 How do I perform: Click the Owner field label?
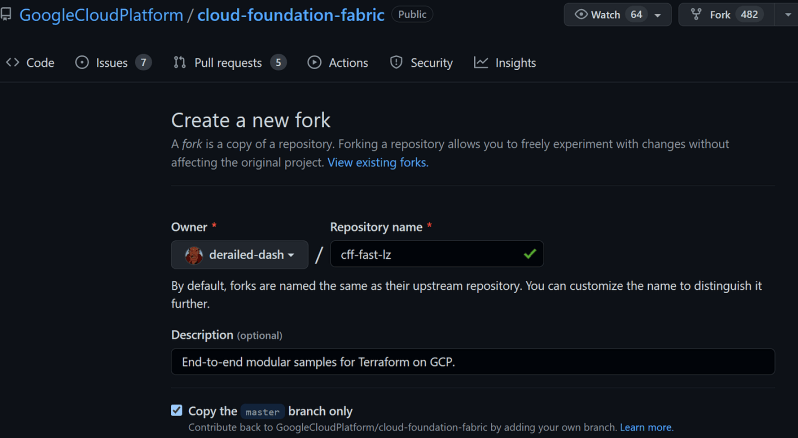click(189, 227)
